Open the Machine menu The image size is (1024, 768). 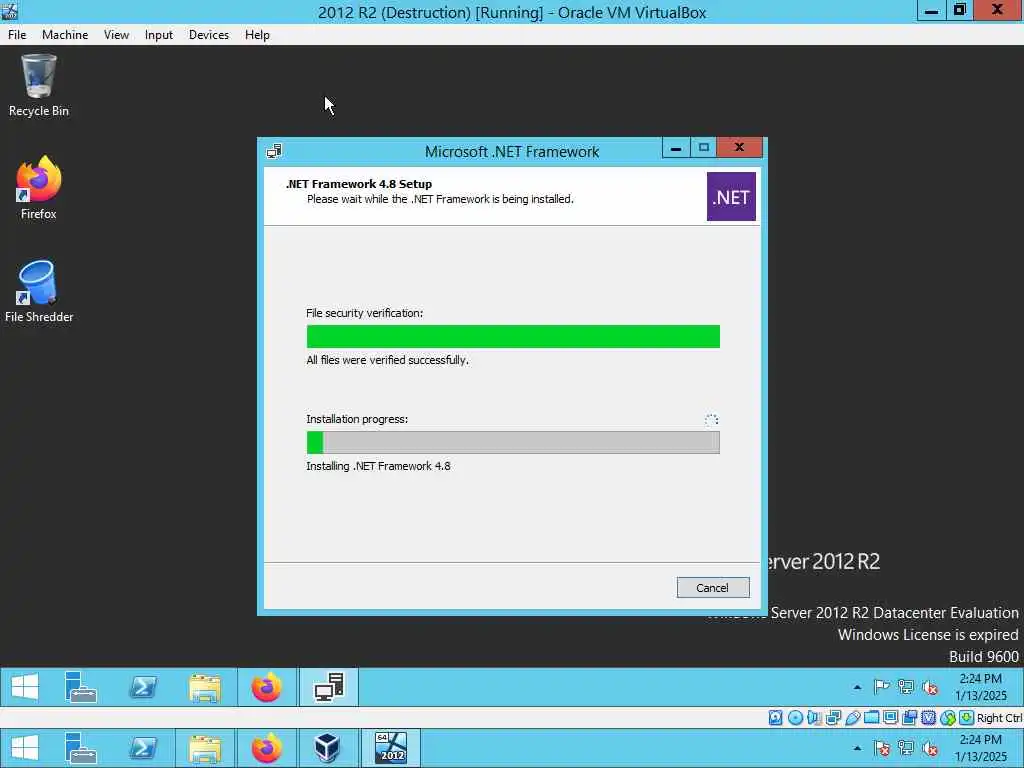(x=65, y=35)
